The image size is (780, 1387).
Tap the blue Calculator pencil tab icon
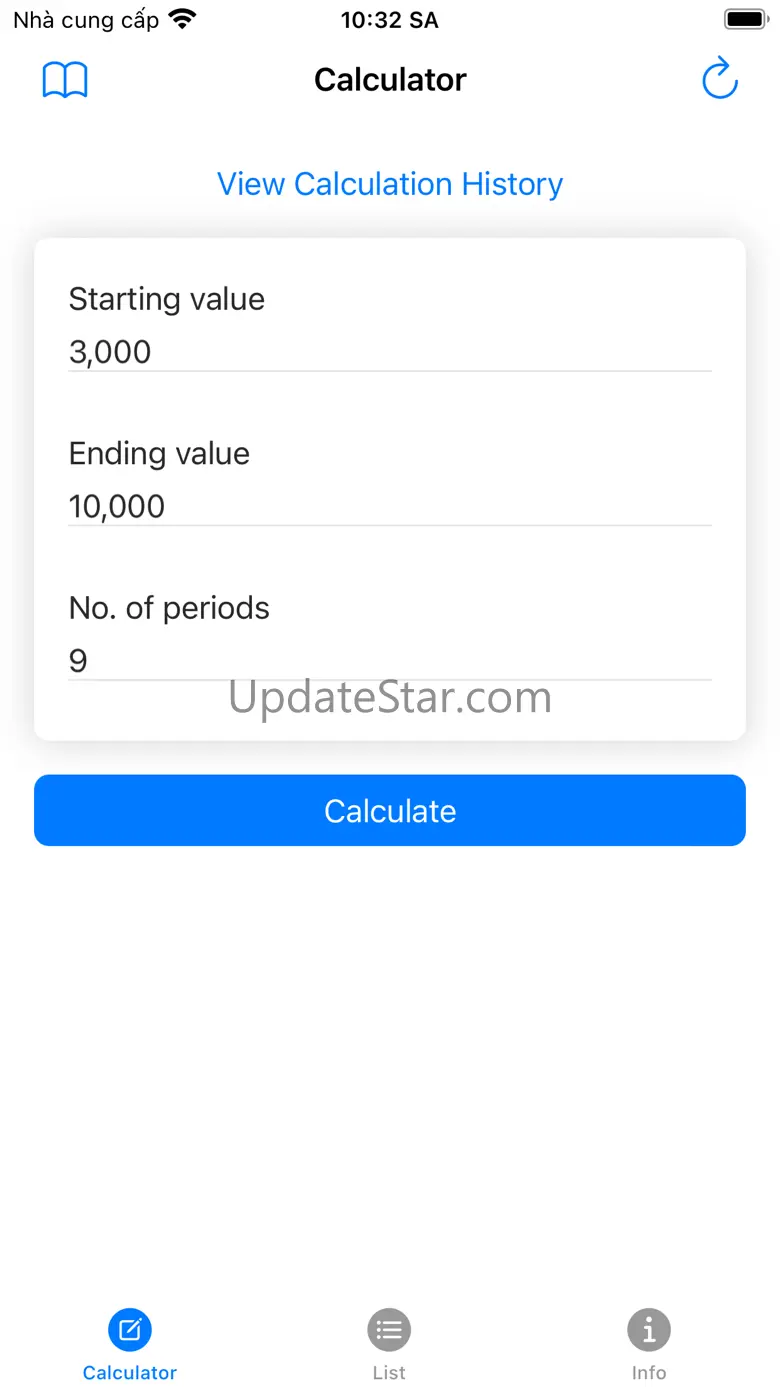click(x=130, y=1330)
